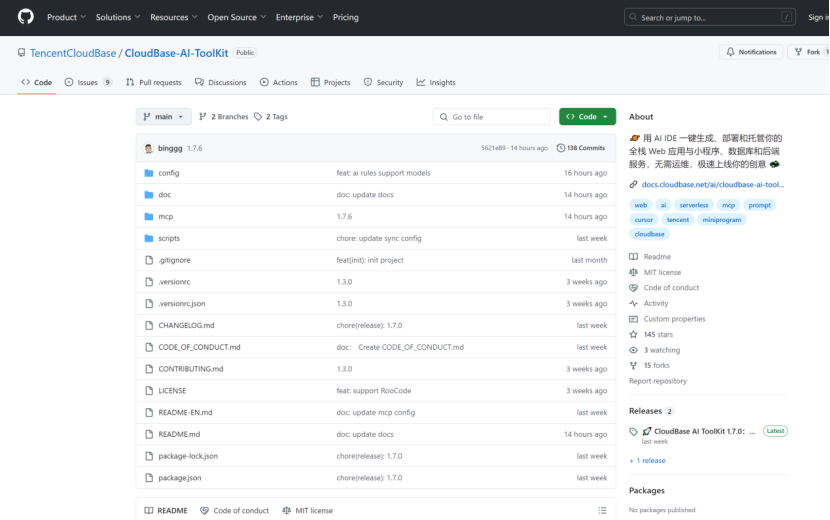Open the README outline list icon

[602, 510]
